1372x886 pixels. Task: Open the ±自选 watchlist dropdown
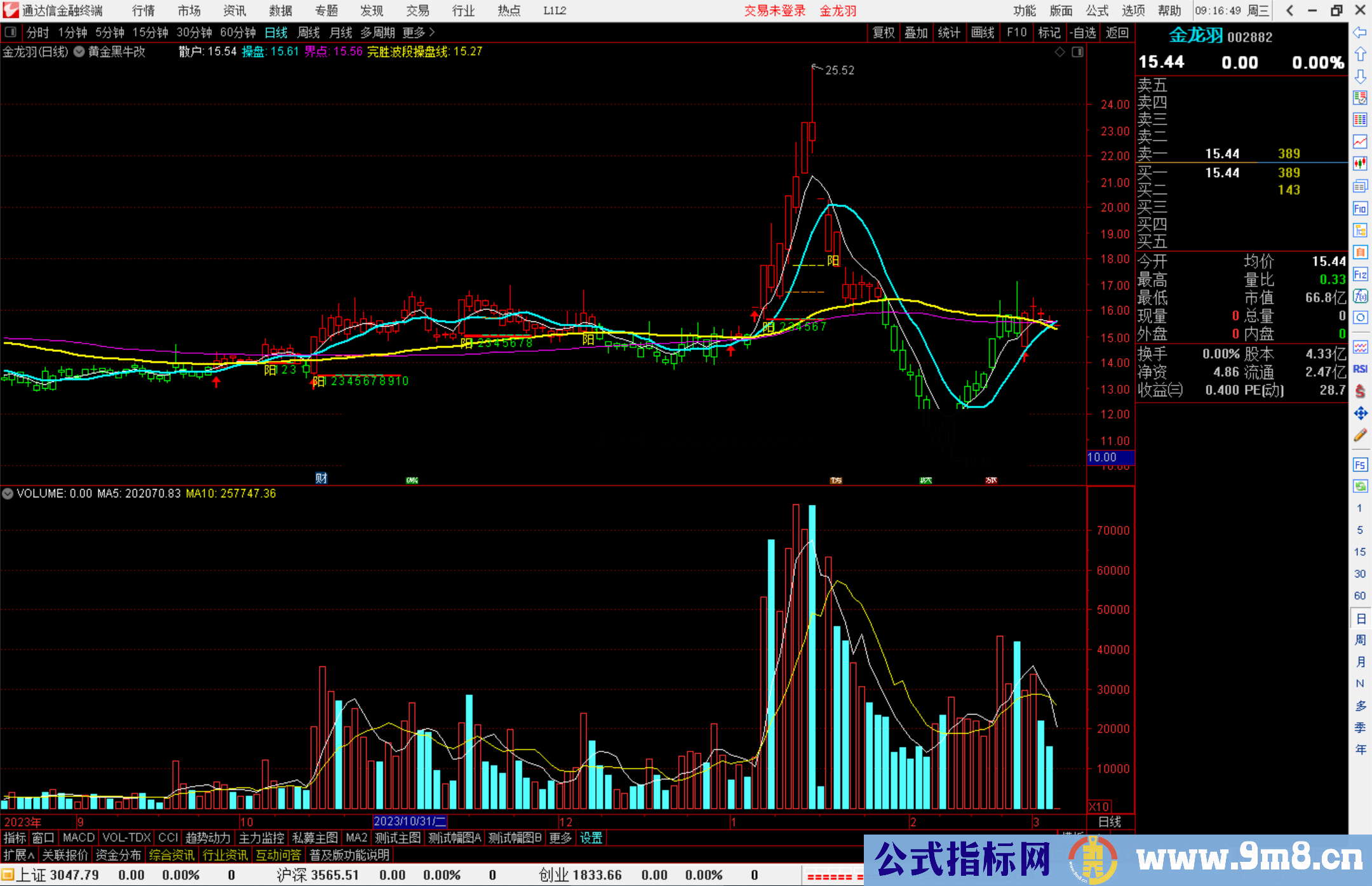(x=1082, y=32)
